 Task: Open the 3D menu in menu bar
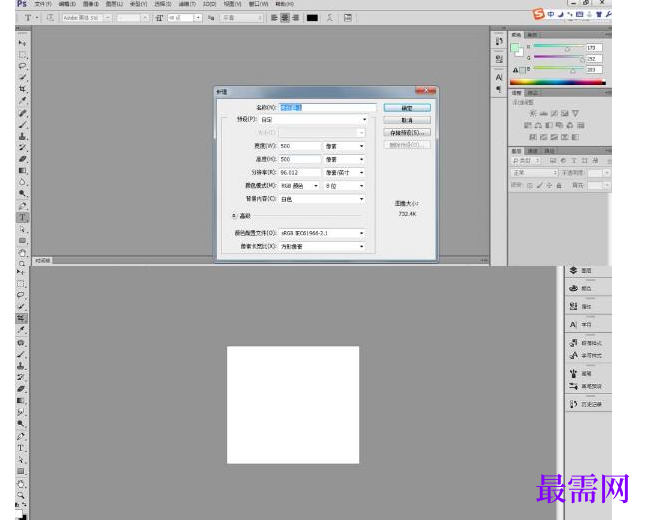(x=209, y=4)
